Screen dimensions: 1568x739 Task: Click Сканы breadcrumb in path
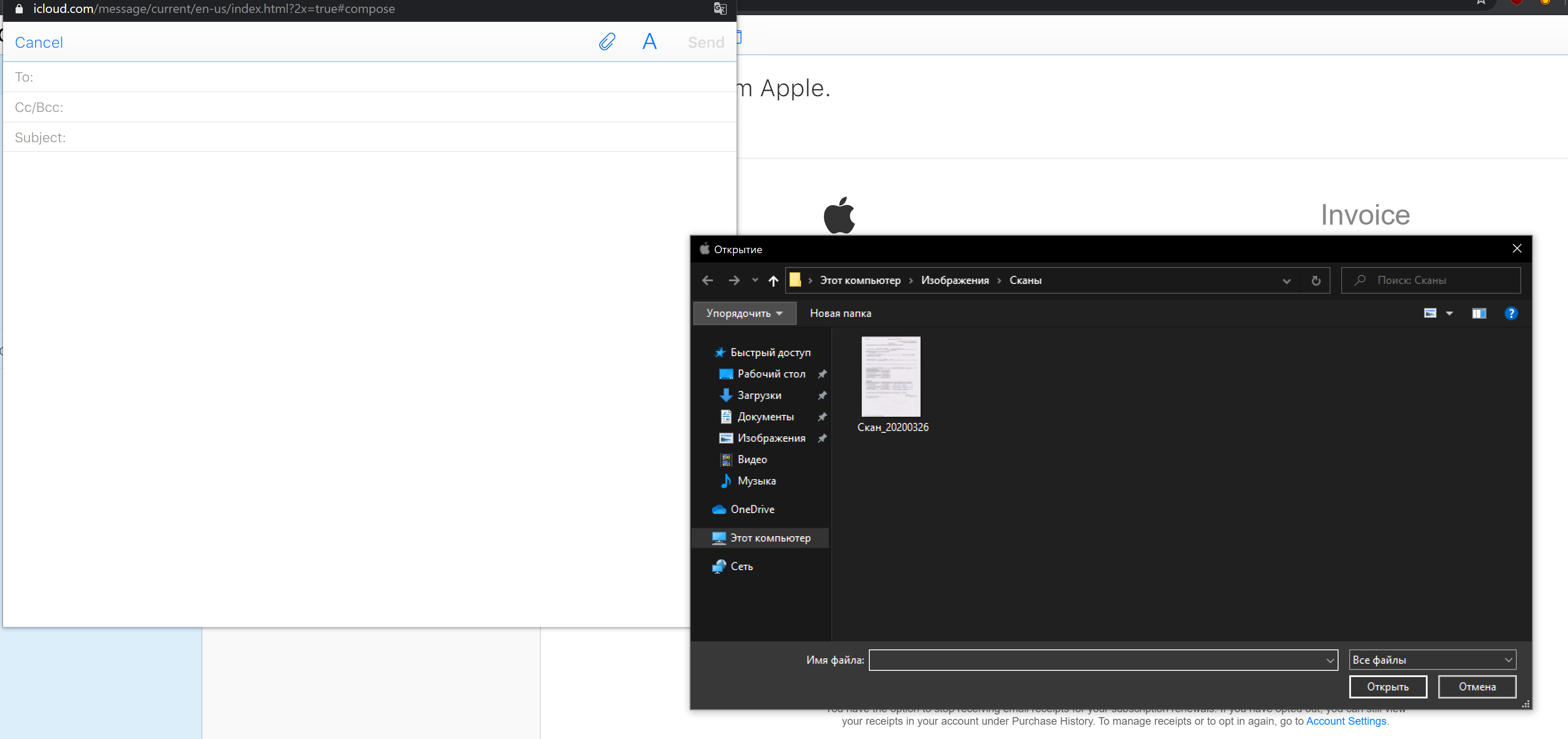tap(1025, 281)
